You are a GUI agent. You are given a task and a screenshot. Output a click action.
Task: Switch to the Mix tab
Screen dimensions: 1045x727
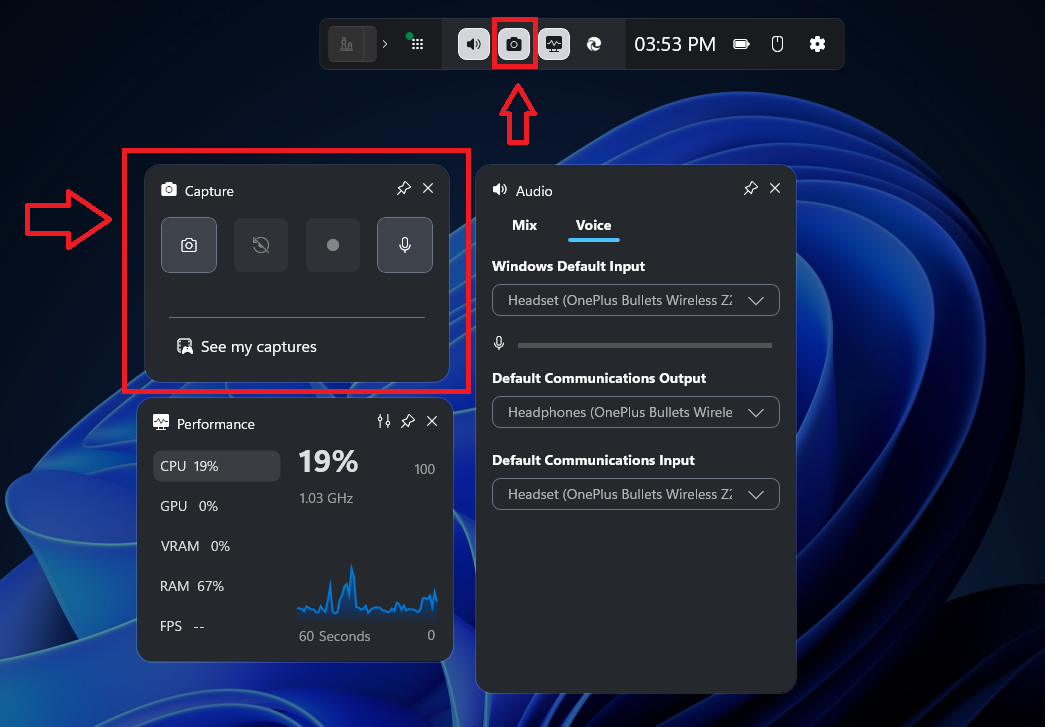(524, 225)
